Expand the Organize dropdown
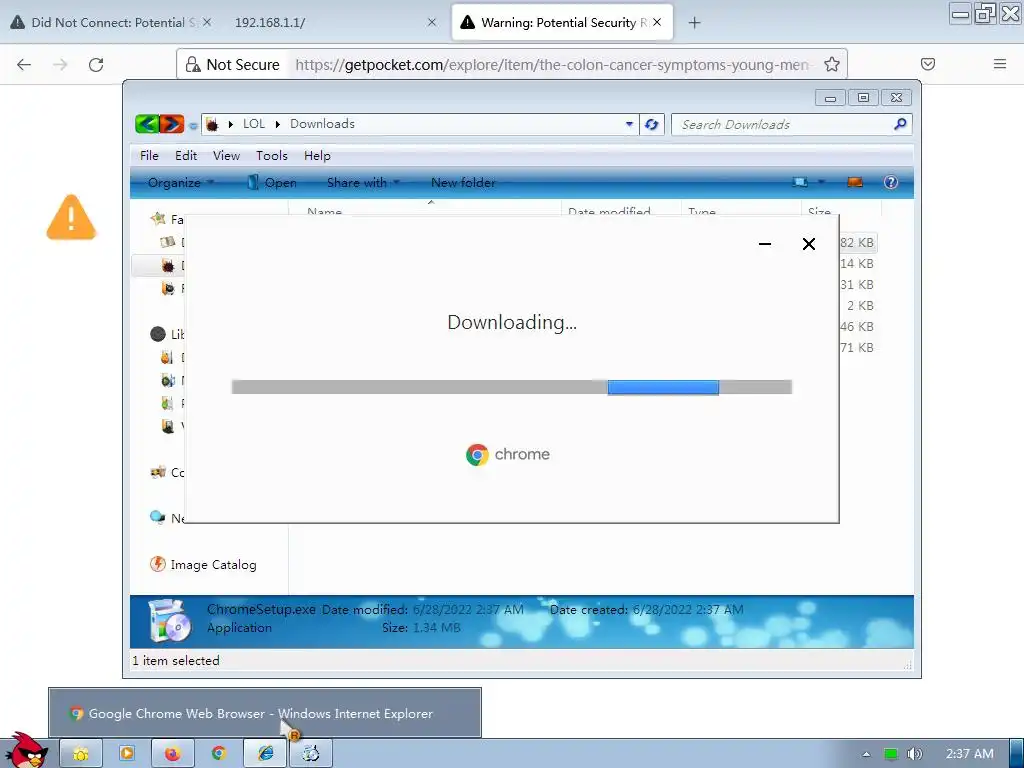Image resolution: width=1024 pixels, height=768 pixels. click(180, 183)
